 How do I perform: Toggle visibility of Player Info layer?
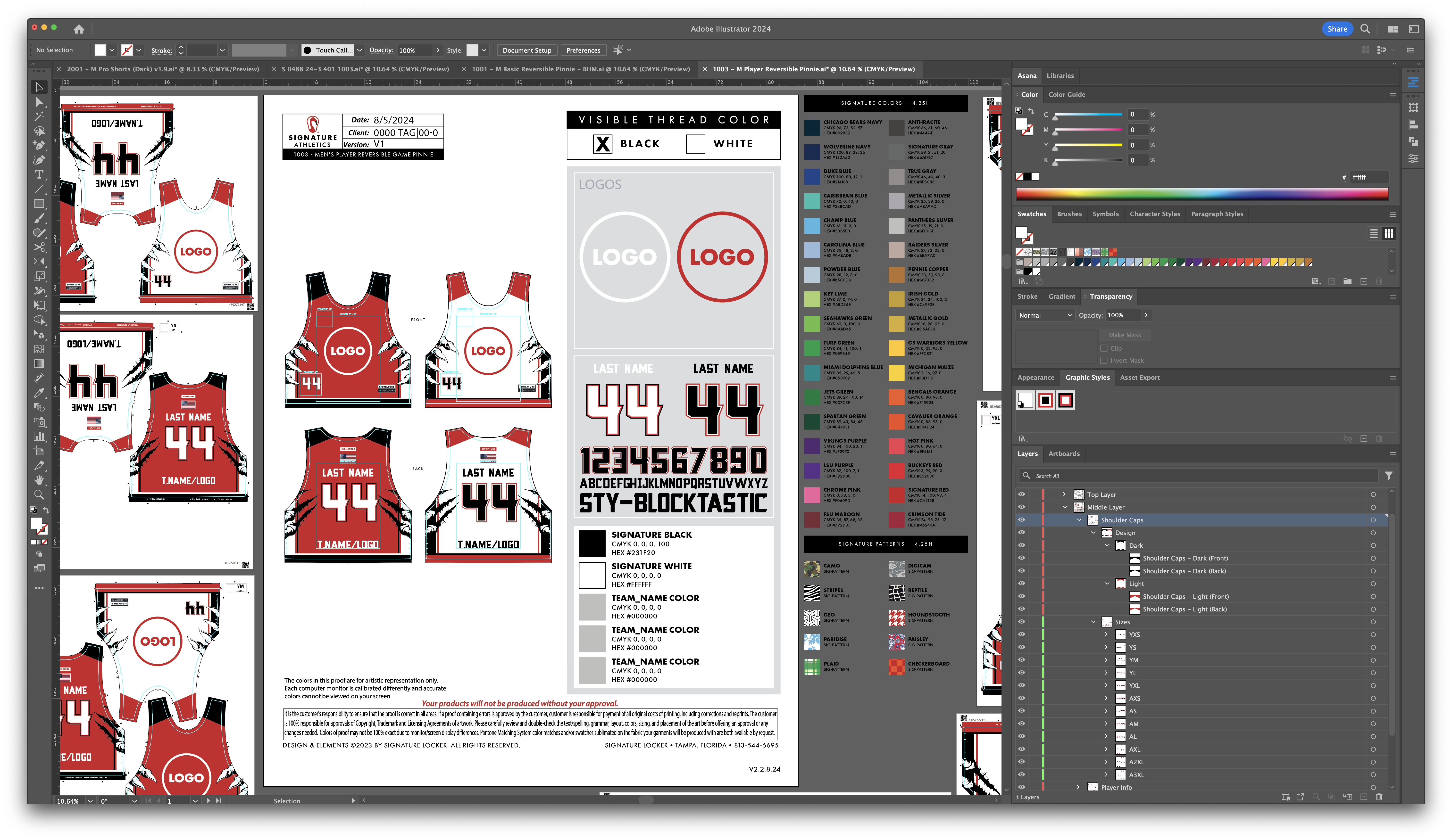coord(1022,787)
